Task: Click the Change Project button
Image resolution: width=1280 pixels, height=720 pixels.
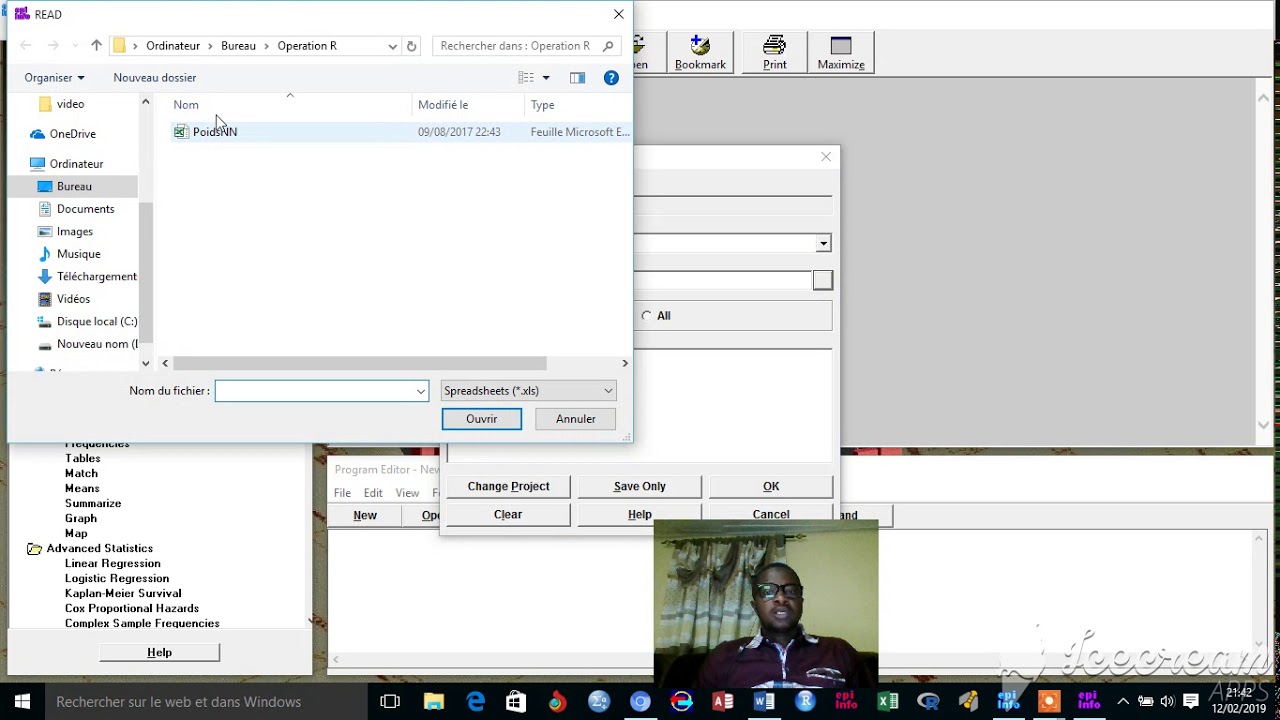Action: click(x=508, y=486)
